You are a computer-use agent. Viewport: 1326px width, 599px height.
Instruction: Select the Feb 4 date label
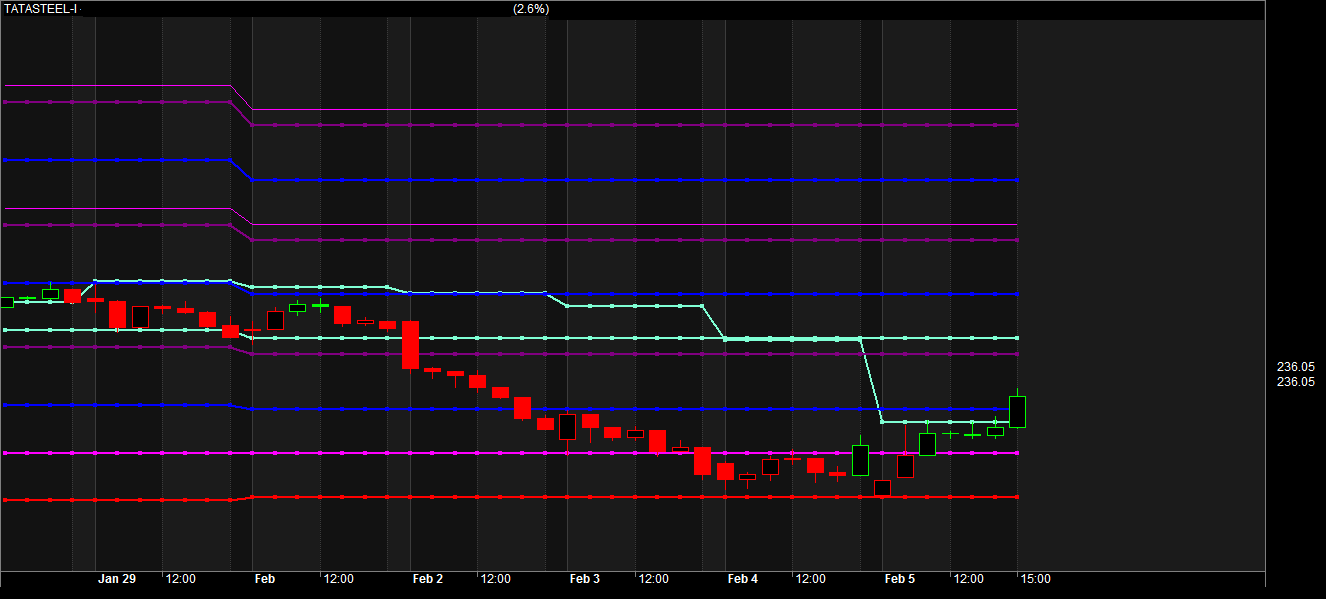click(743, 579)
